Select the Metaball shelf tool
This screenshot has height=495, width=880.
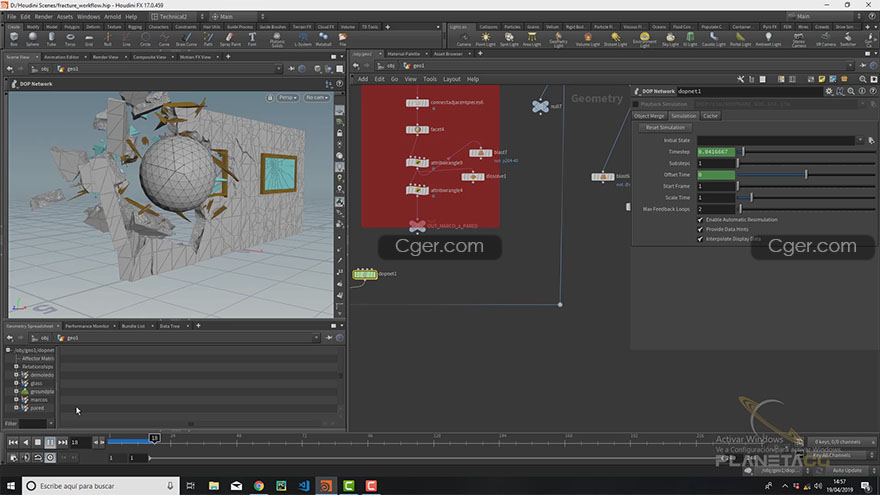[323, 39]
